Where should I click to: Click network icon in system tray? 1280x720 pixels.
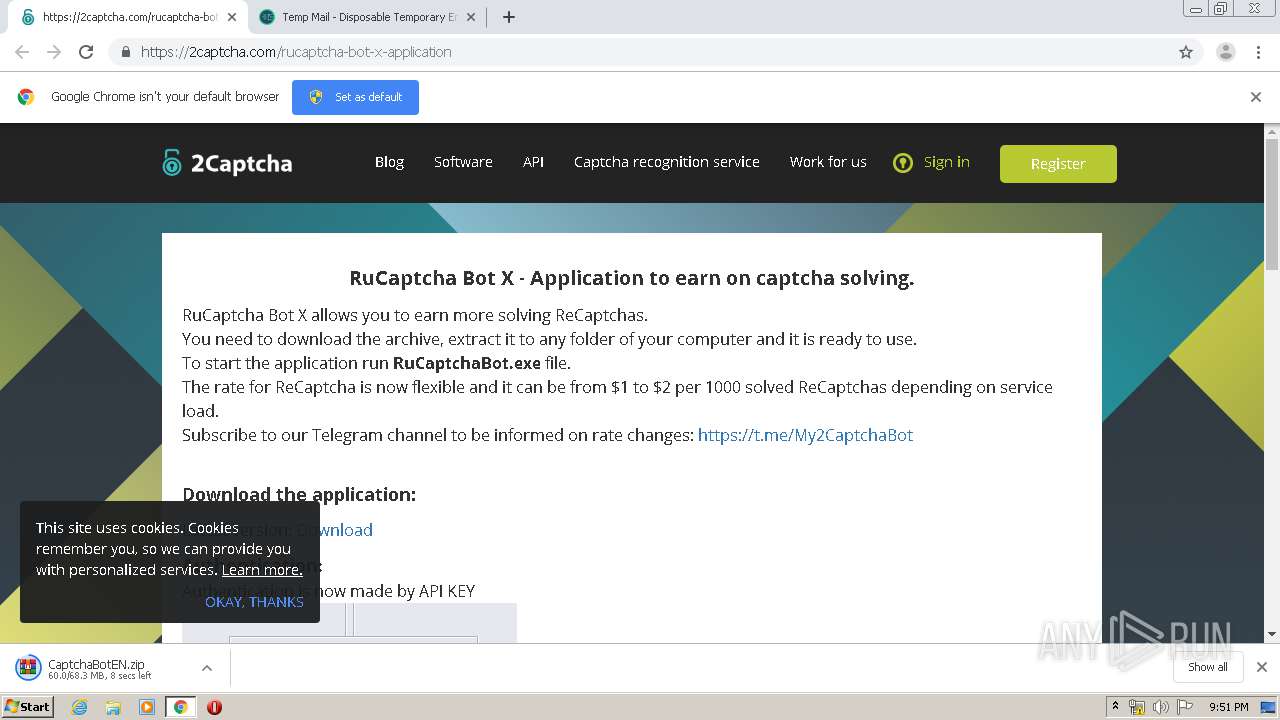pyautogui.click(x=1137, y=707)
